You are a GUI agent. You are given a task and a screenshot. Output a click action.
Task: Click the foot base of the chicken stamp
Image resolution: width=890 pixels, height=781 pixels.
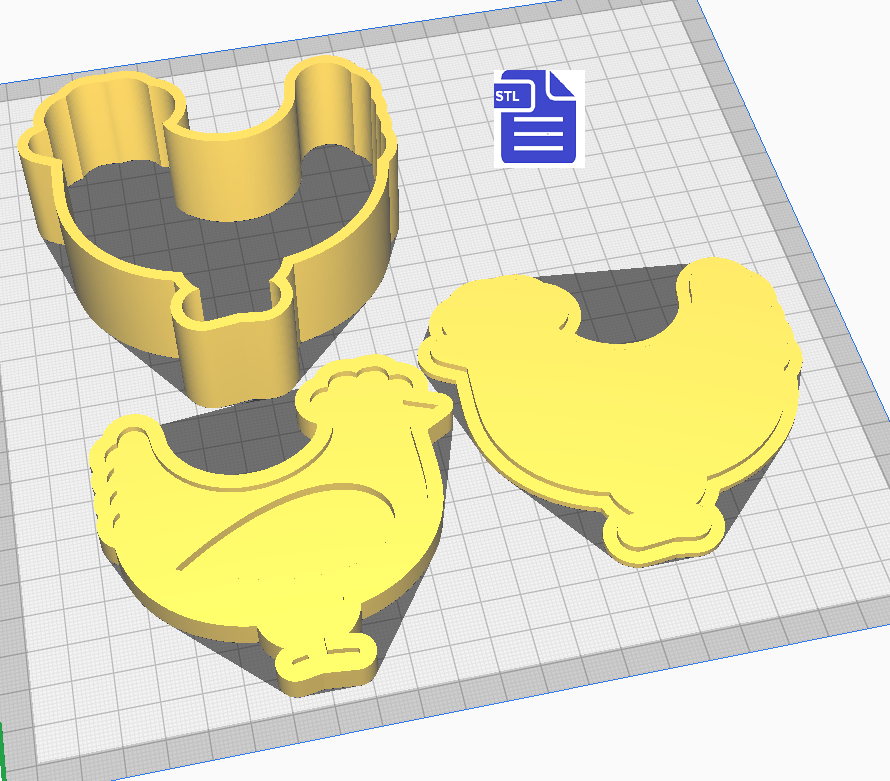[320, 660]
